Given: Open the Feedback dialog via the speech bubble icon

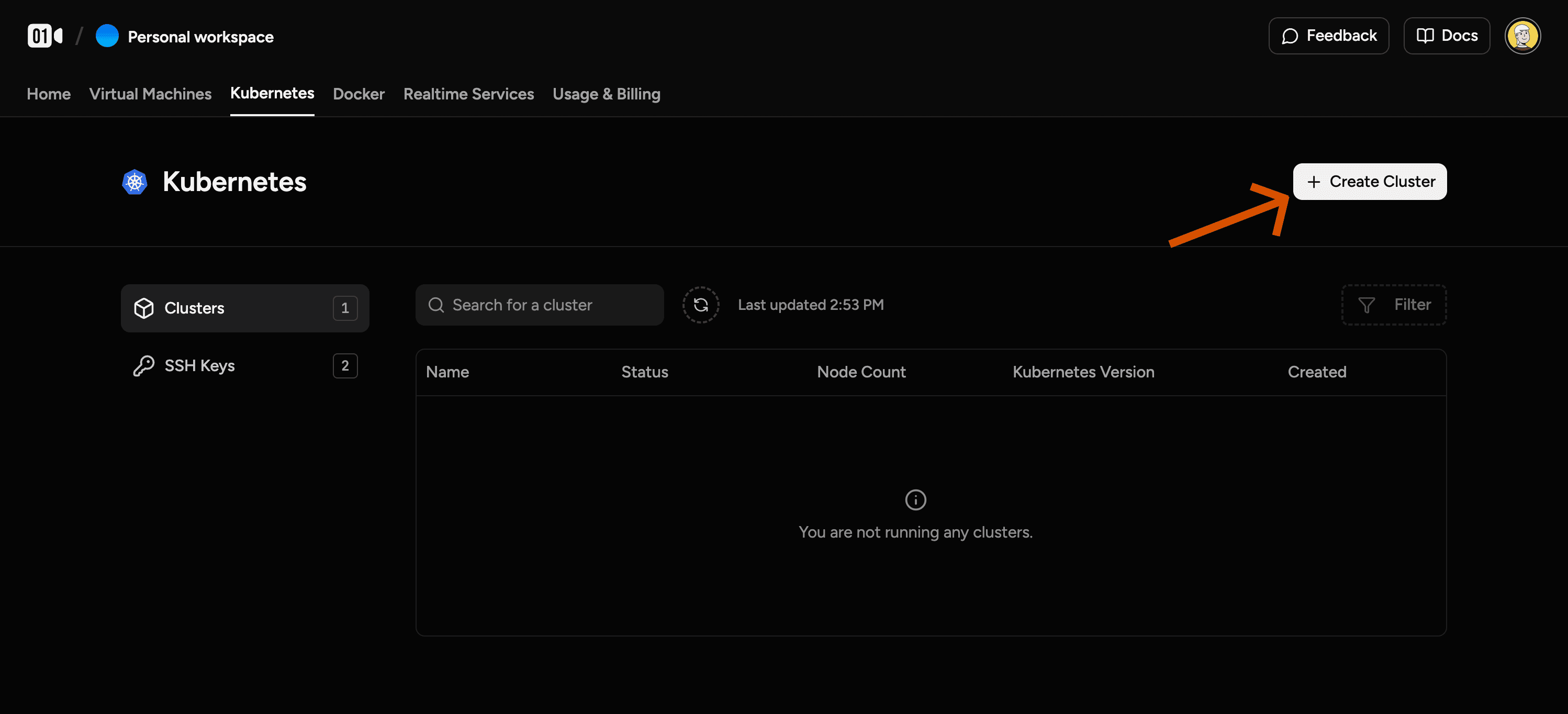Looking at the screenshot, I should click(x=1291, y=35).
